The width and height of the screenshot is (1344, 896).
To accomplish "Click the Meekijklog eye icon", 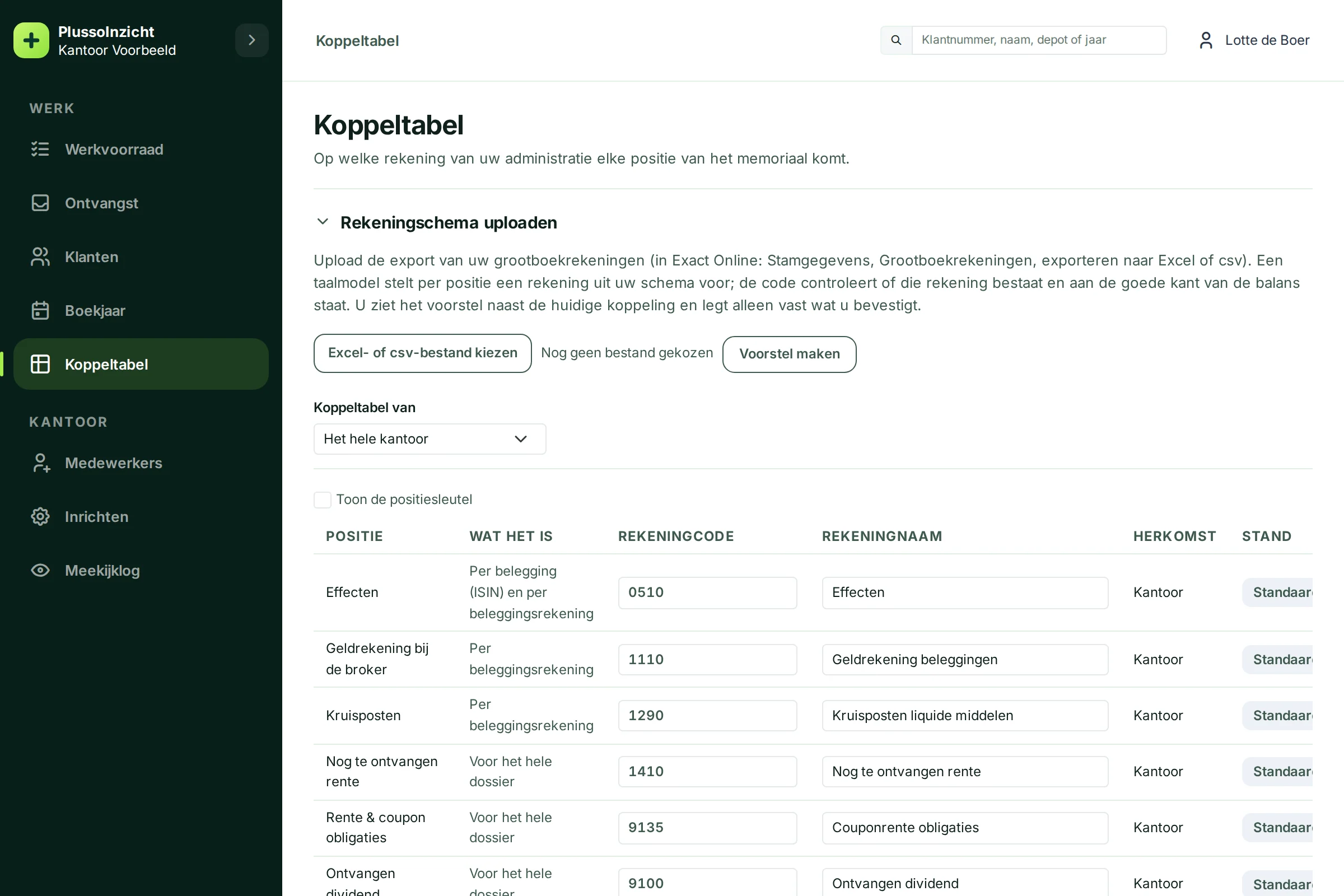I will [40, 570].
